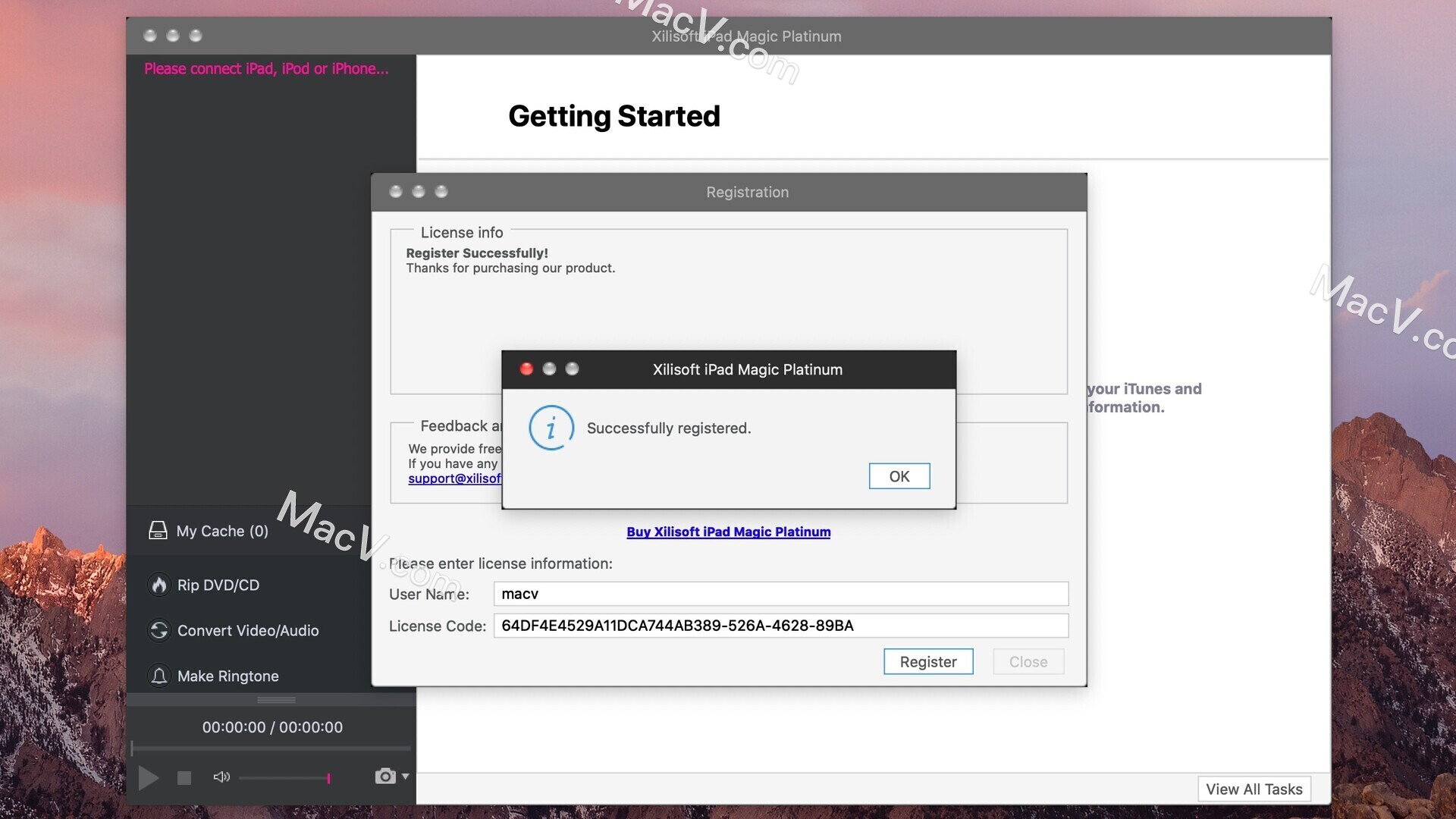Open the Buy Xilisoft iPad Magic Platinum link

click(x=728, y=532)
